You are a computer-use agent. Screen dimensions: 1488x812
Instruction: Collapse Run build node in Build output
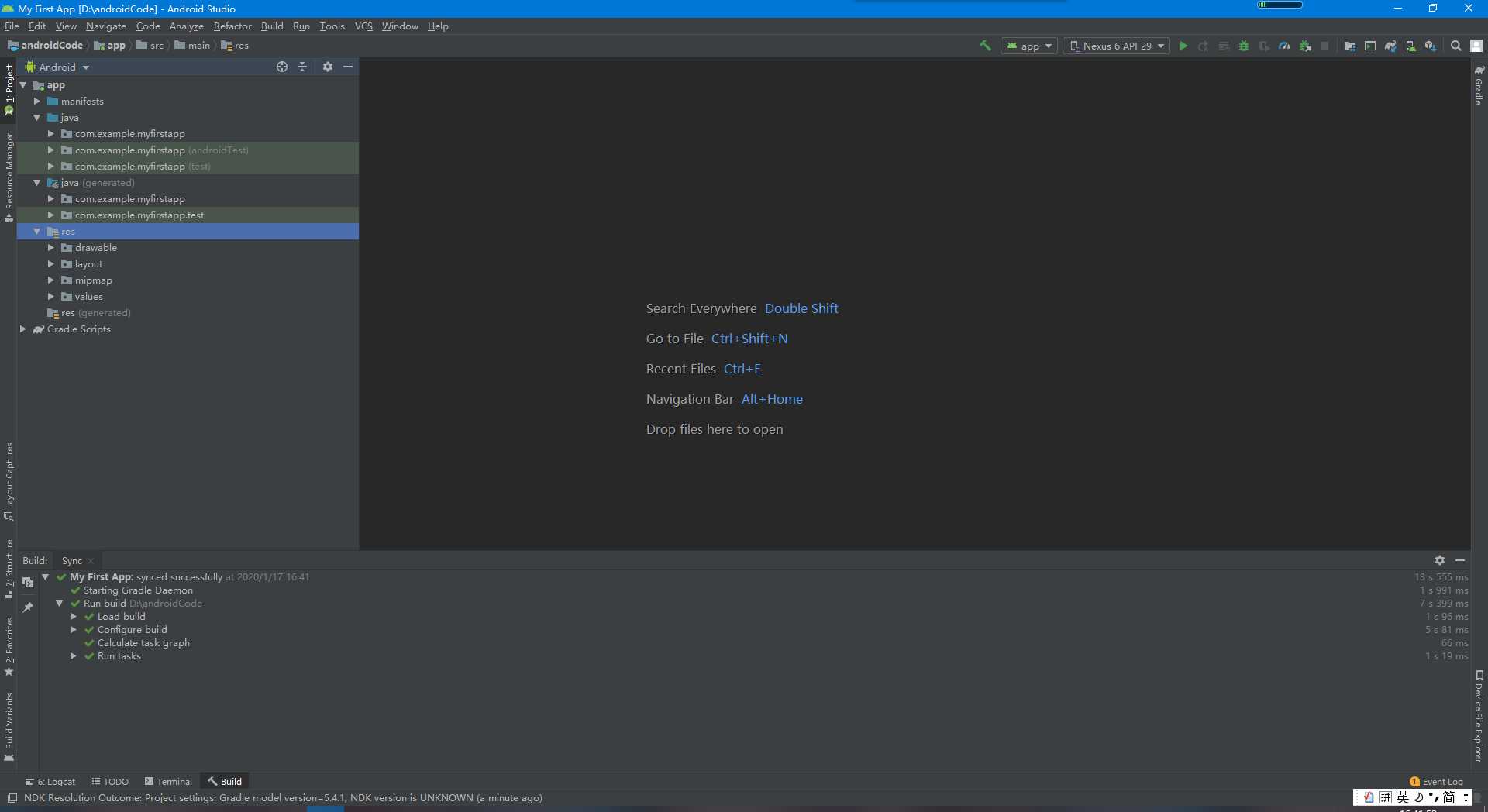pyautogui.click(x=59, y=603)
